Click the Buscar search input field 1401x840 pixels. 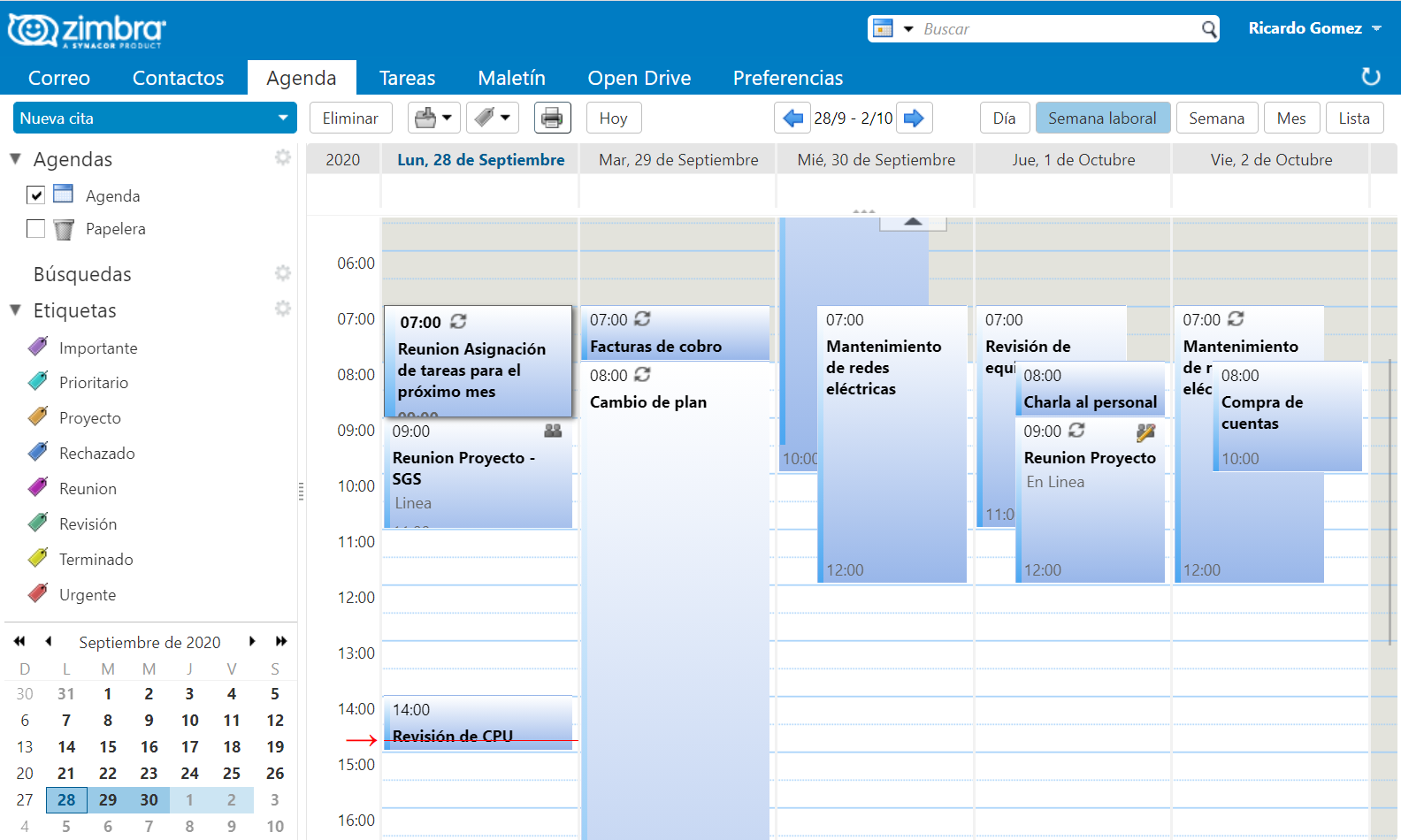tap(1057, 29)
